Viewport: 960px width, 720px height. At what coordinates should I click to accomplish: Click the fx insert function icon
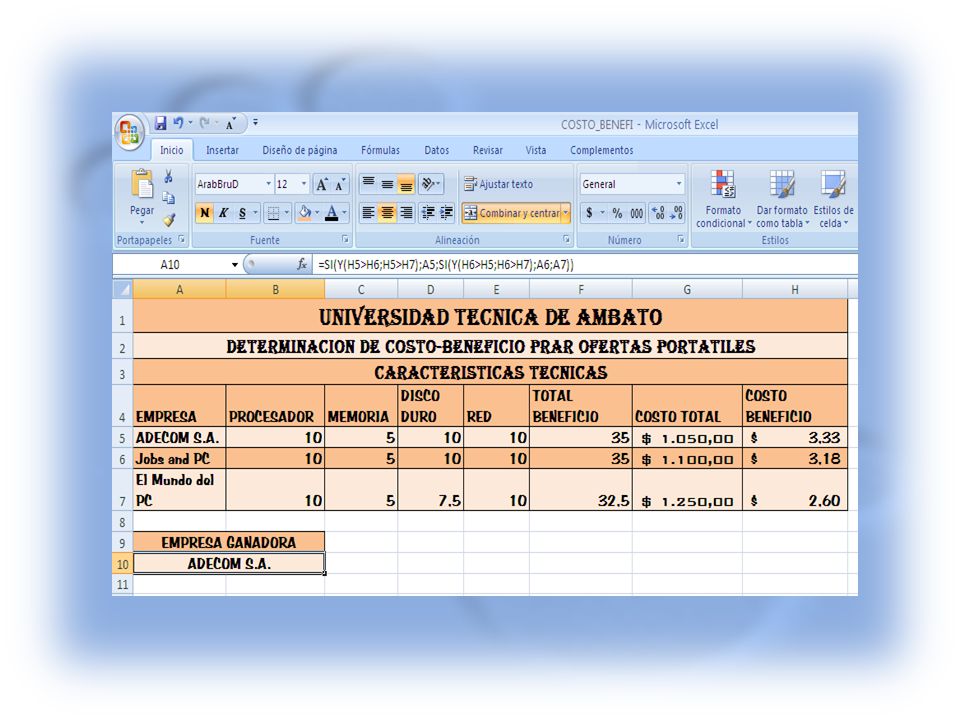pyautogui.click(x=302, y=264)
